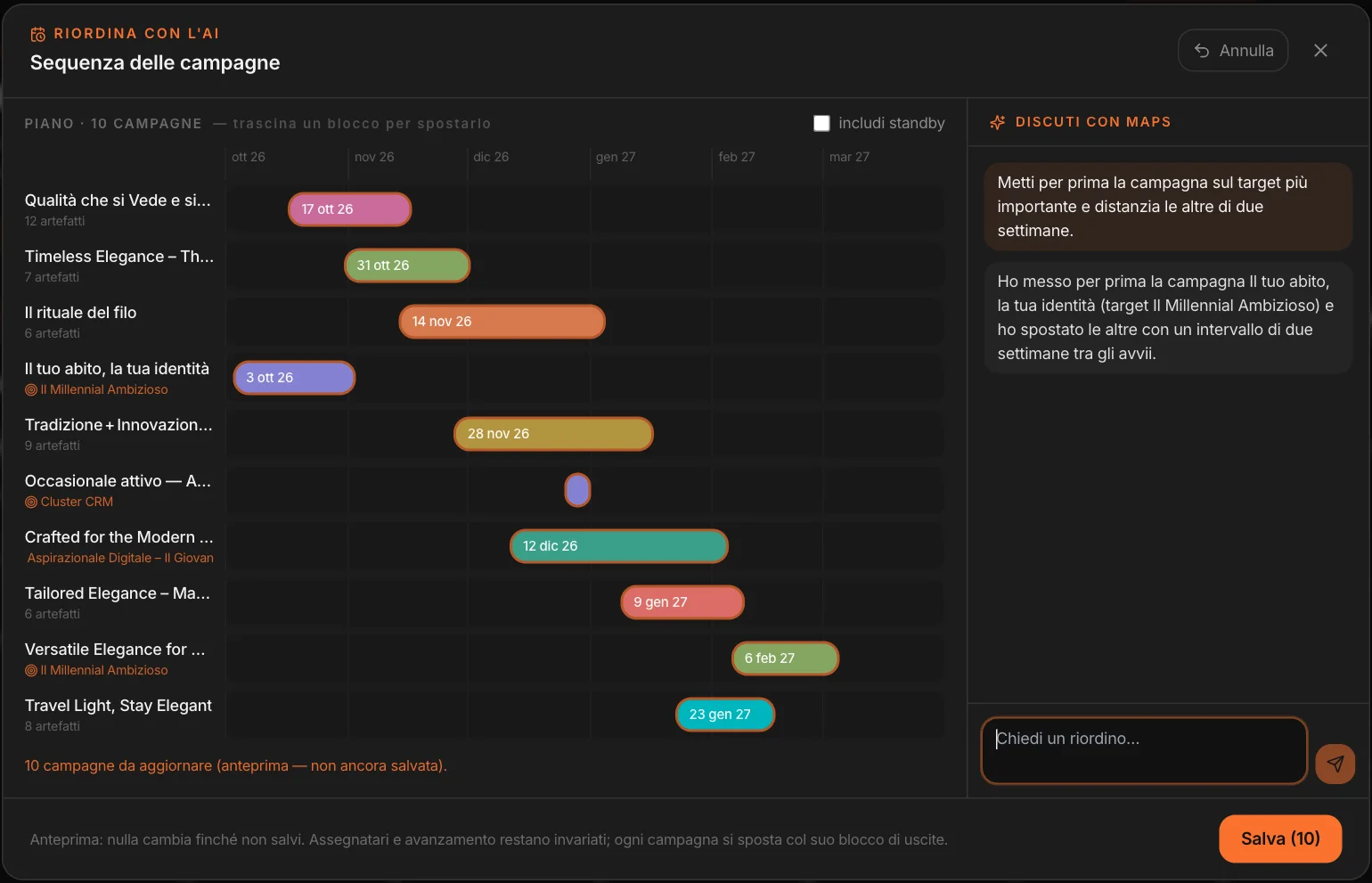Click the Qualità che si Vede e si... campaign name
Image resolution: width=1372 pixels, height=883 pixels.
click(x=118, y=200)
